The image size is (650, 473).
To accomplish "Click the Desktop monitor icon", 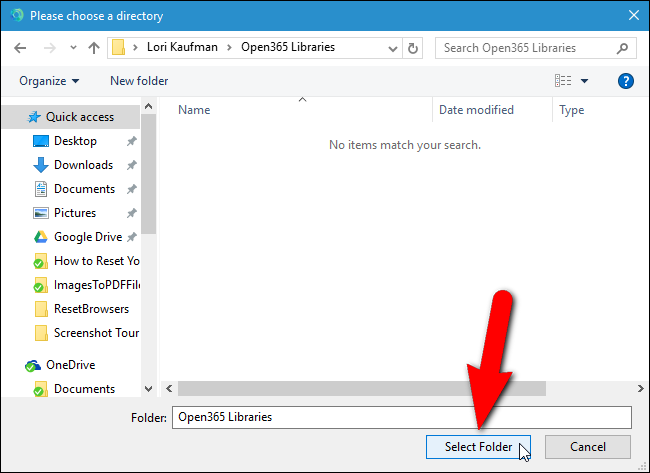I will 41,141.
